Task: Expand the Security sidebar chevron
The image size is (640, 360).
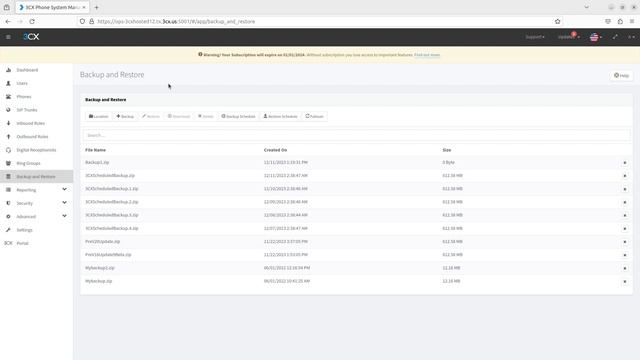Action: 64,202
